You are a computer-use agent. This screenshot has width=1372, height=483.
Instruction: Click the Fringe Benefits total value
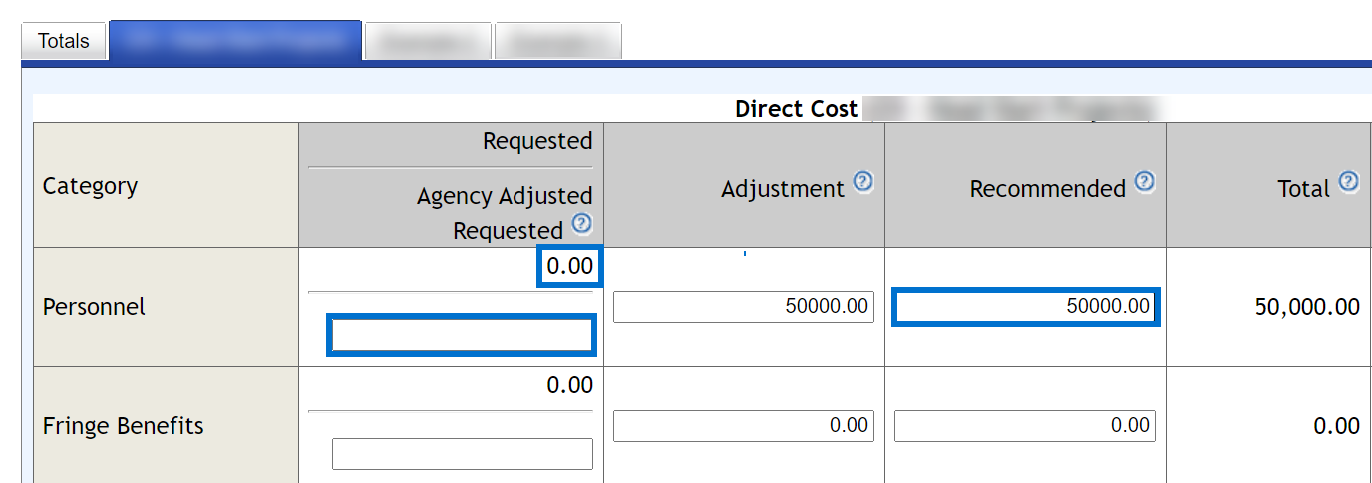tap(1336, 426)
